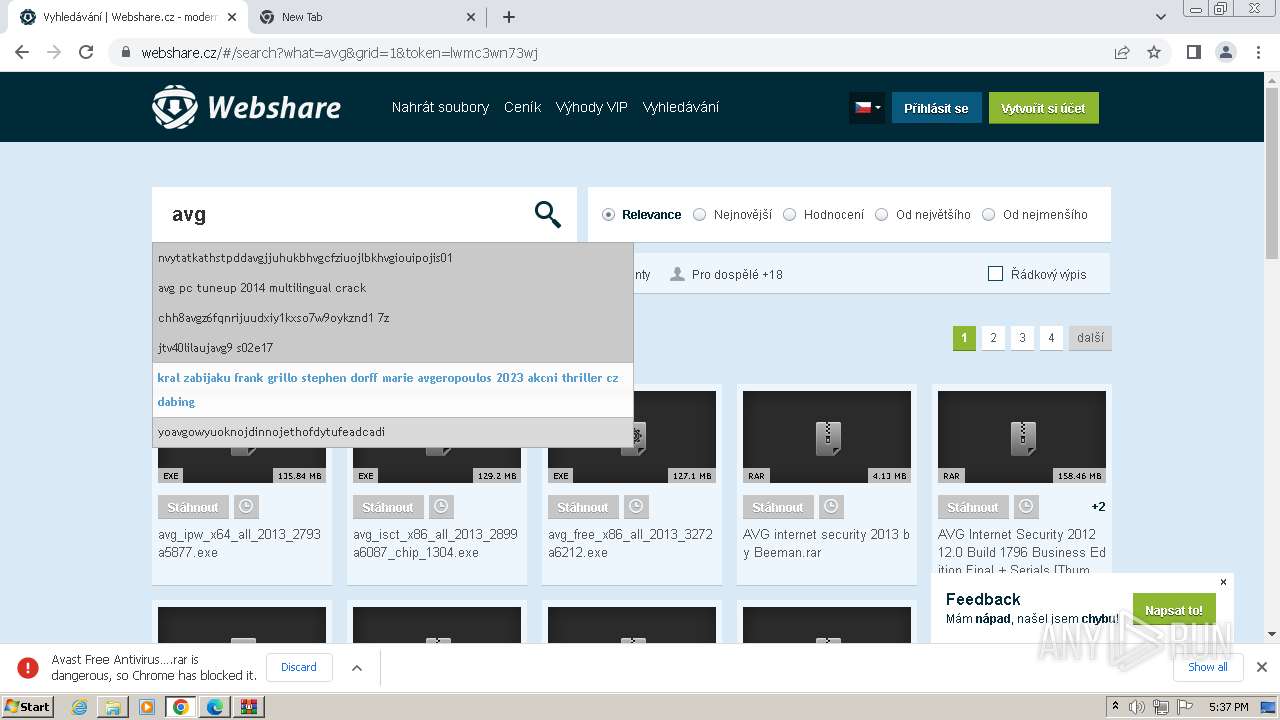Click the Vytvořit si účet button
This screenshot has height=720, width=1280.
[x=1043, y=108]
